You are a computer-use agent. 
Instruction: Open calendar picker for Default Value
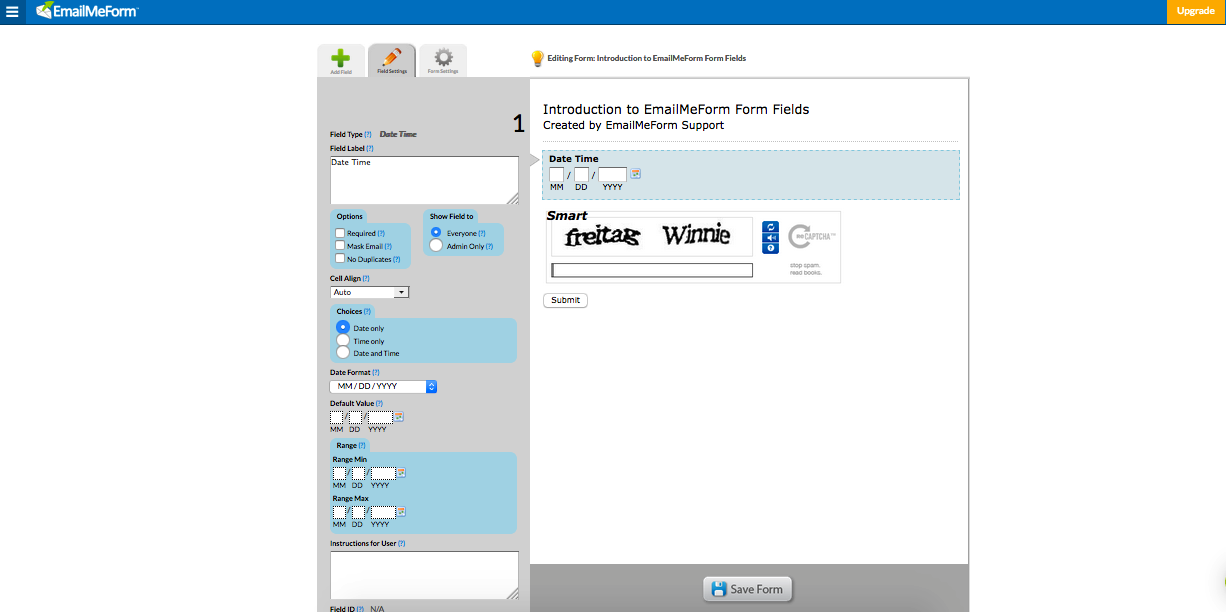[x=399, y=417]
